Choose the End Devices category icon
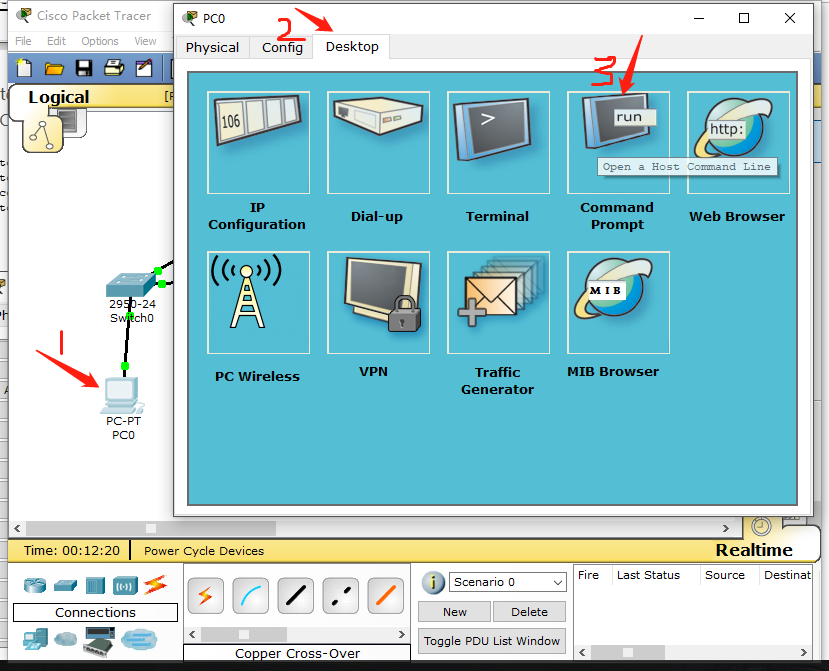 35,639
